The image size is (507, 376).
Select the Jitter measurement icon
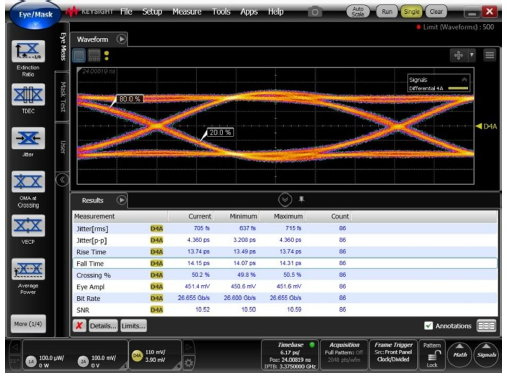28,138
